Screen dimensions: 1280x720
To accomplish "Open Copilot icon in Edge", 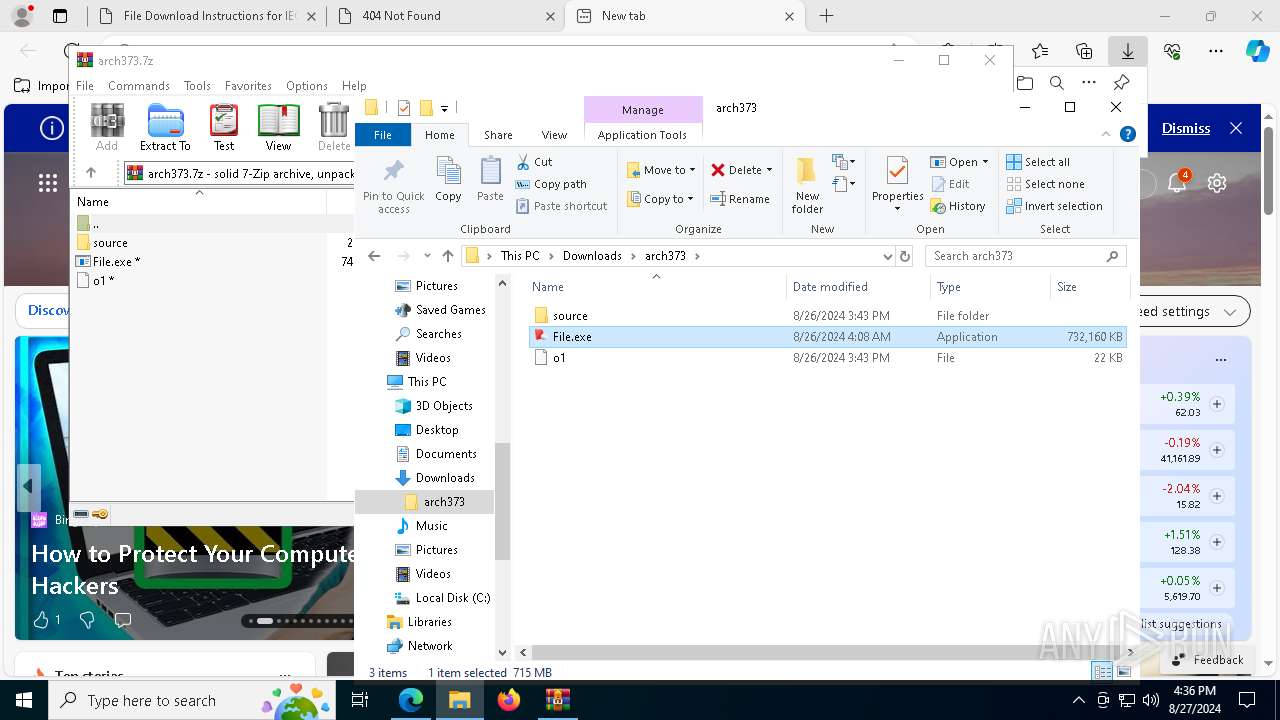I will click(1257, 51).
